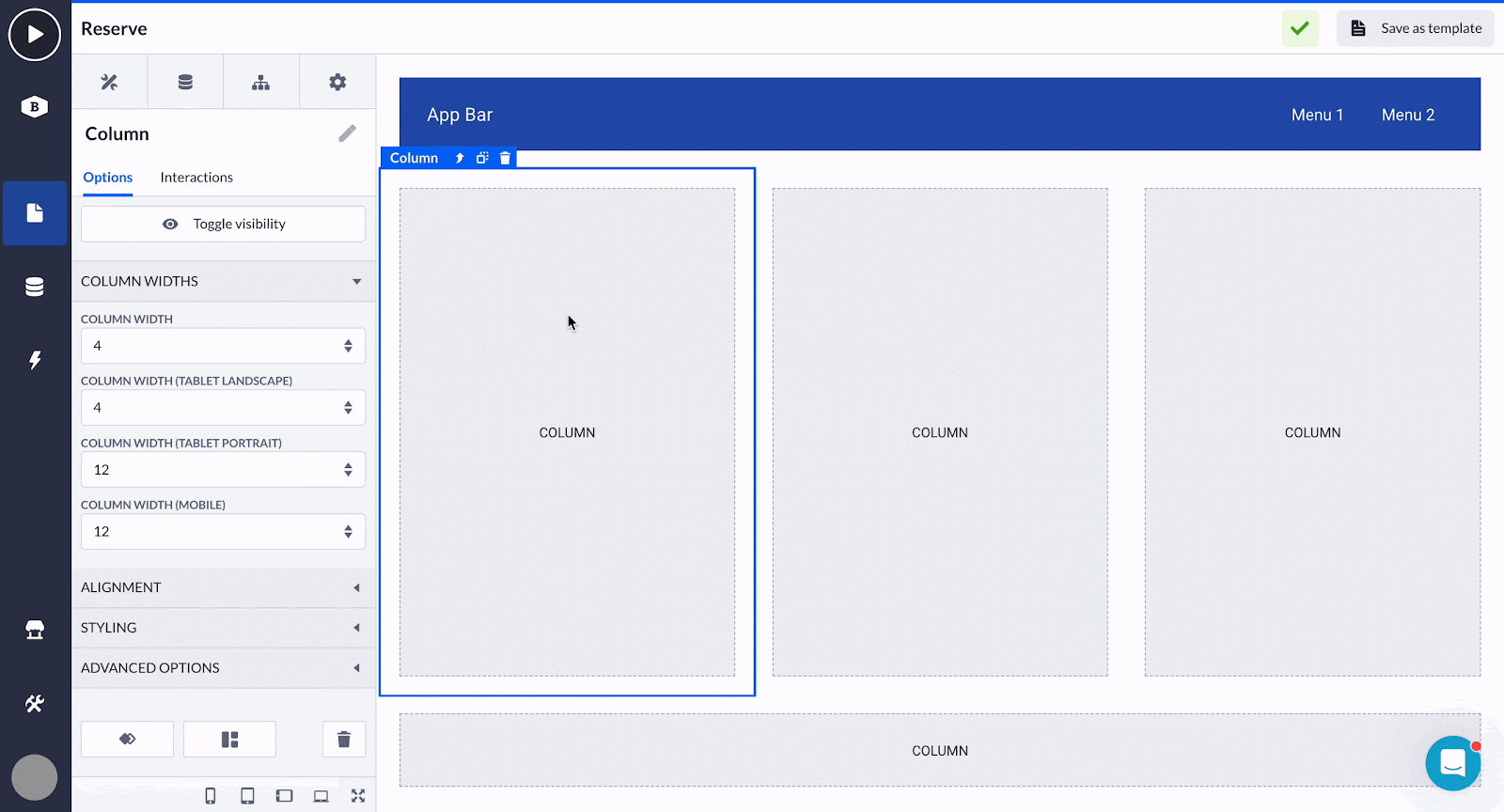Expand the Advanced Options section
1504x812 pixels.
click(x=224, y=668)
